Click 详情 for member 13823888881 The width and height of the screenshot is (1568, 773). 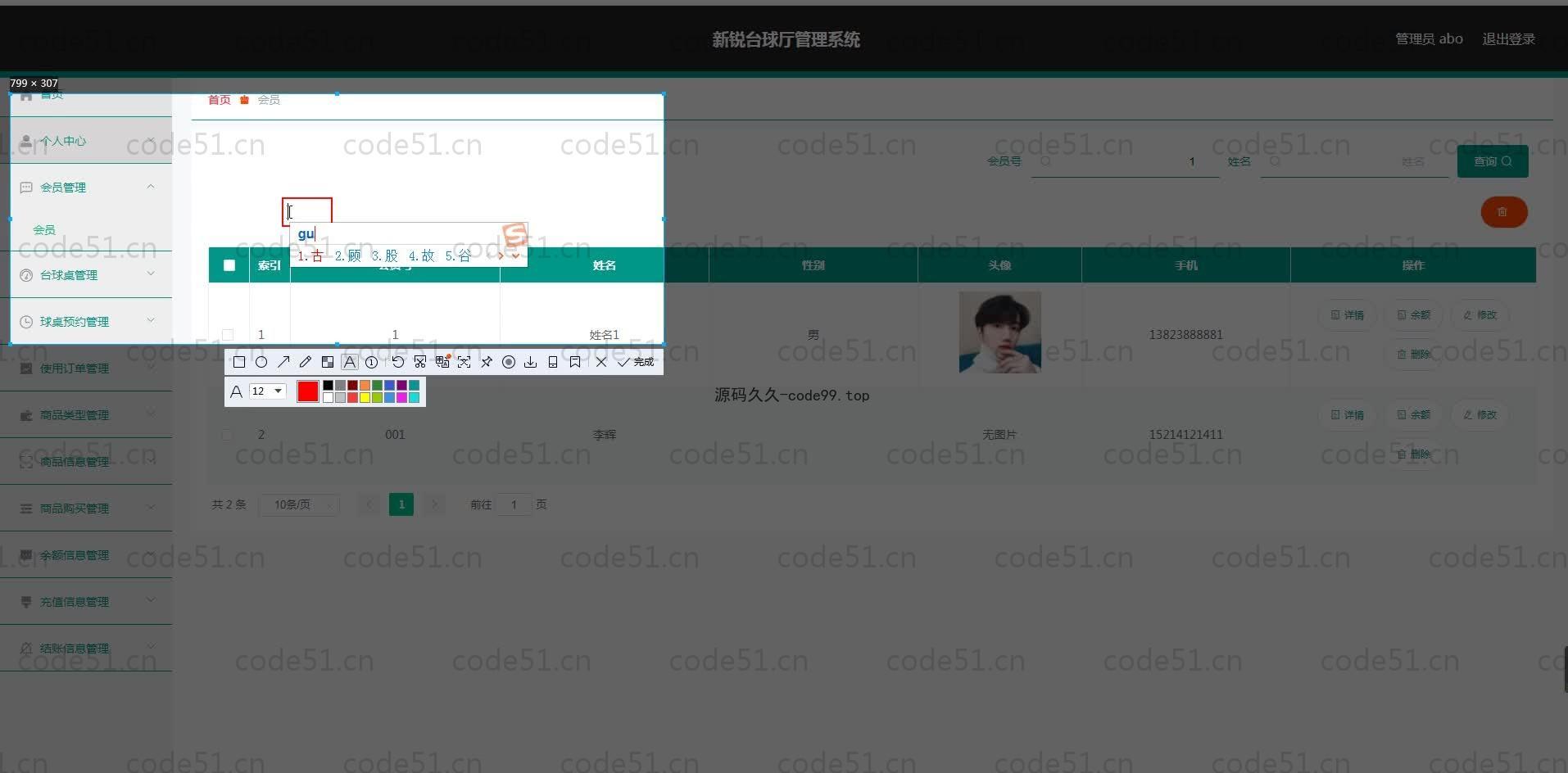[1348, 315]
